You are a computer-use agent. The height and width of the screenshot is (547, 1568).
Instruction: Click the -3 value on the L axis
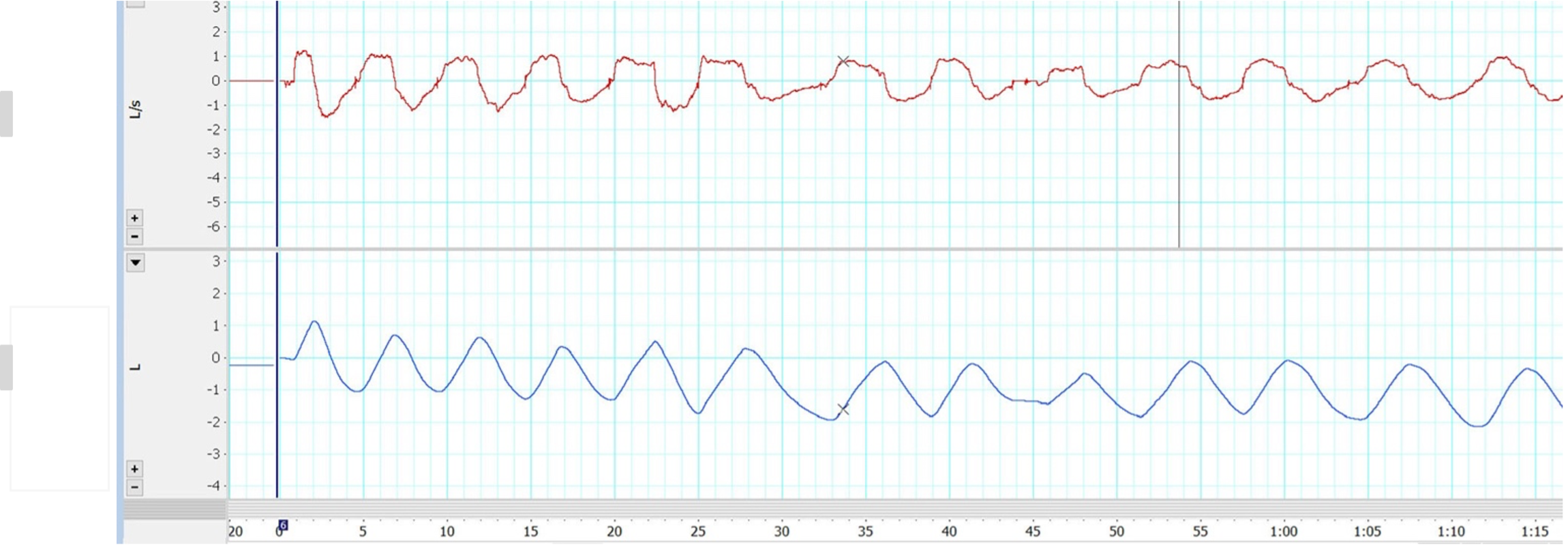[x=214, y=454]
